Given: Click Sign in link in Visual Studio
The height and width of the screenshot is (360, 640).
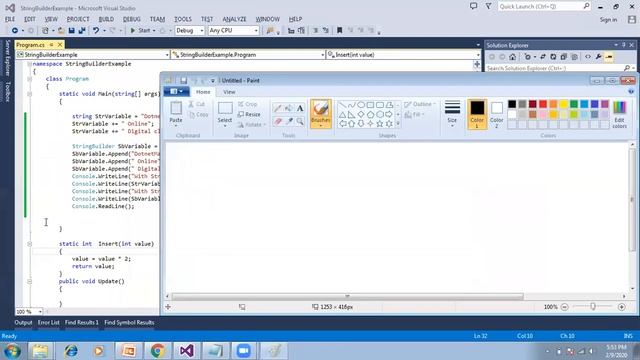Looking at the screenshot, I should pyautogui.click(x=608, y=20).
